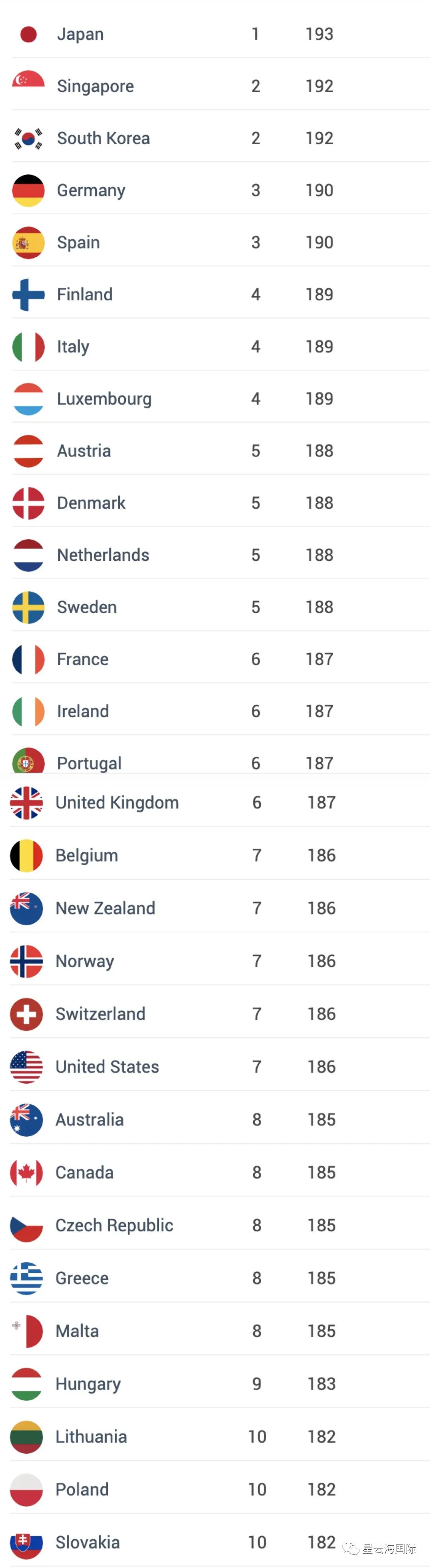
Task: Click the Switzerland flag icon
Action: click(x=26, y=1014)
